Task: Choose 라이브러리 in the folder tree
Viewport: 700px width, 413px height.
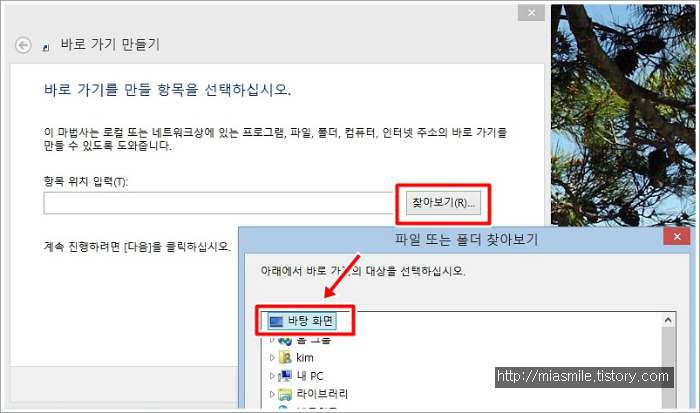Action: pos(322,394)
